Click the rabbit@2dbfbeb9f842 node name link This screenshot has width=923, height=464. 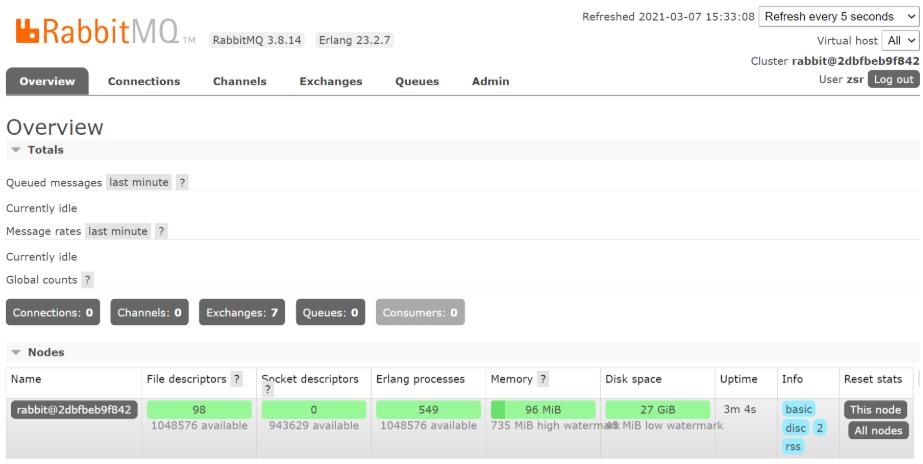coord(73,410)
